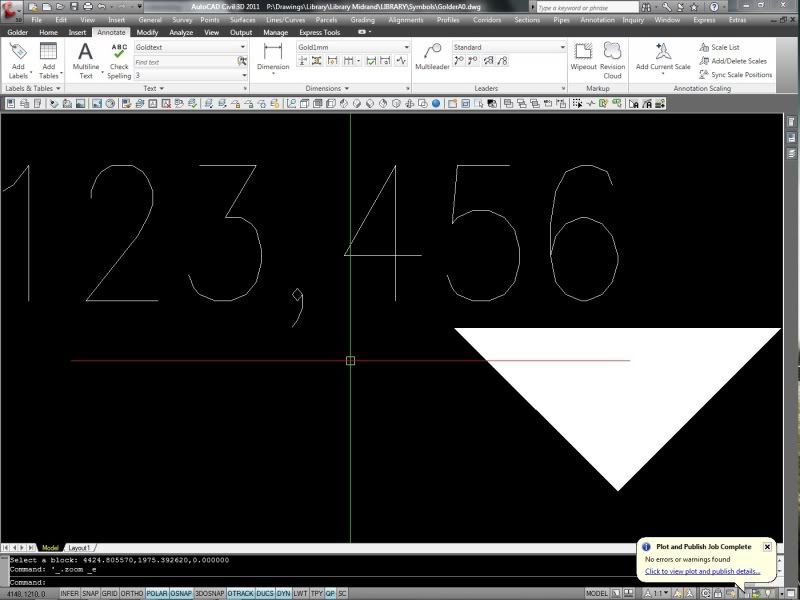Toggle OTRACK object snap tracking
The height and width of the screenshot is (600, 800).
coord(240,593)
